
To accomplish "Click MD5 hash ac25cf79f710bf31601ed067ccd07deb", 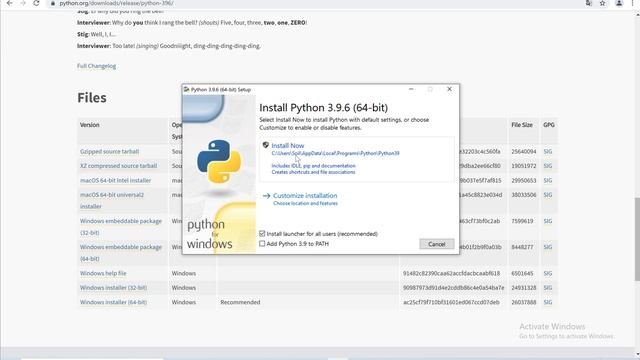I will pos(451,302).
